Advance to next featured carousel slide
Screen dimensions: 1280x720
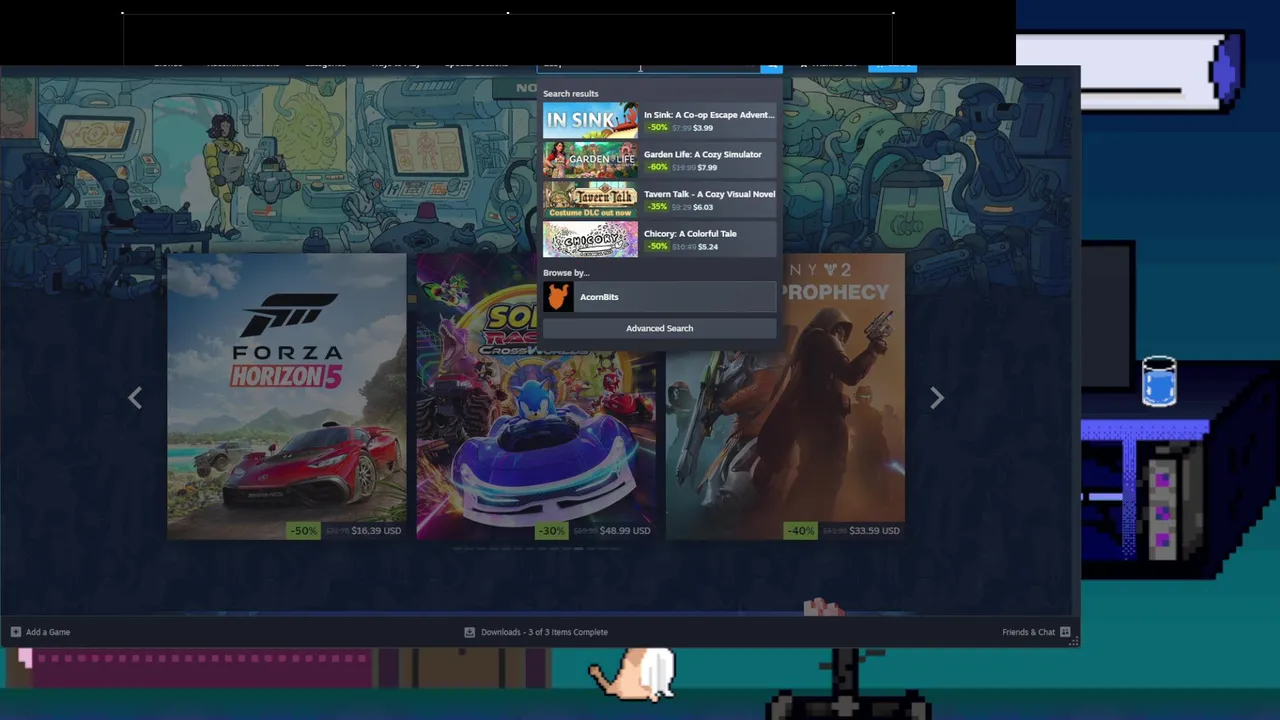[x=937, y=398]
